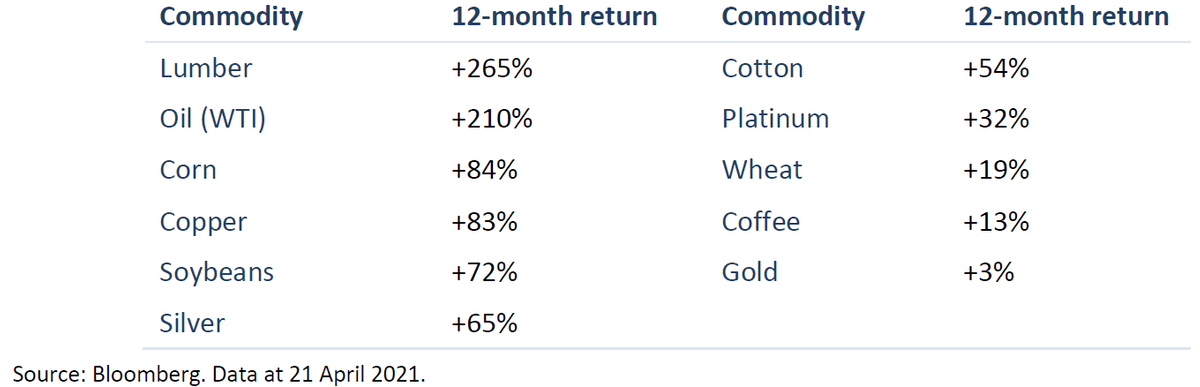Screen dimensions: 1200x387
Task: Click the right Commodity column header
Action: (x=794, y=17)
